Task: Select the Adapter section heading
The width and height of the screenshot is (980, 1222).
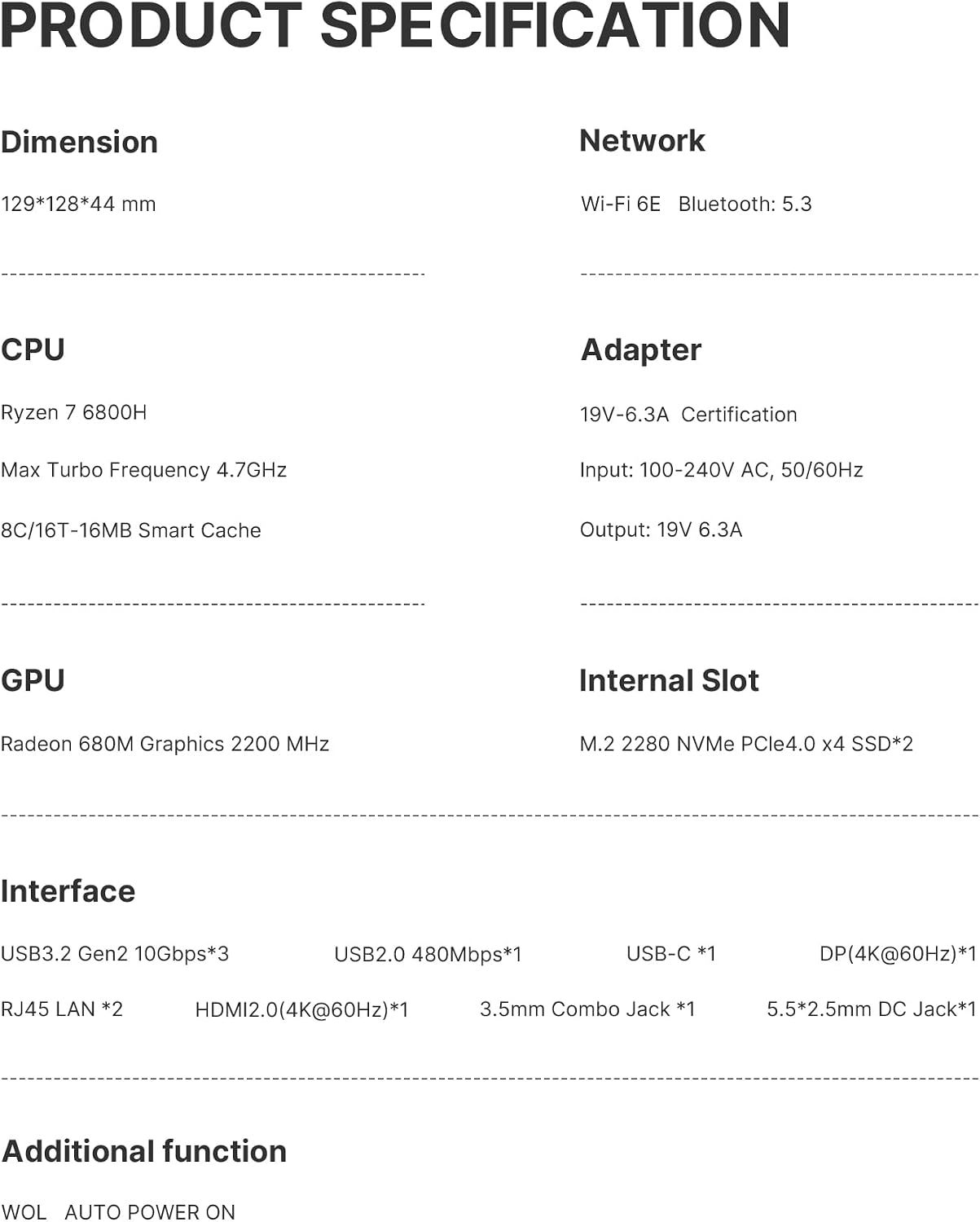Action: 641,350
